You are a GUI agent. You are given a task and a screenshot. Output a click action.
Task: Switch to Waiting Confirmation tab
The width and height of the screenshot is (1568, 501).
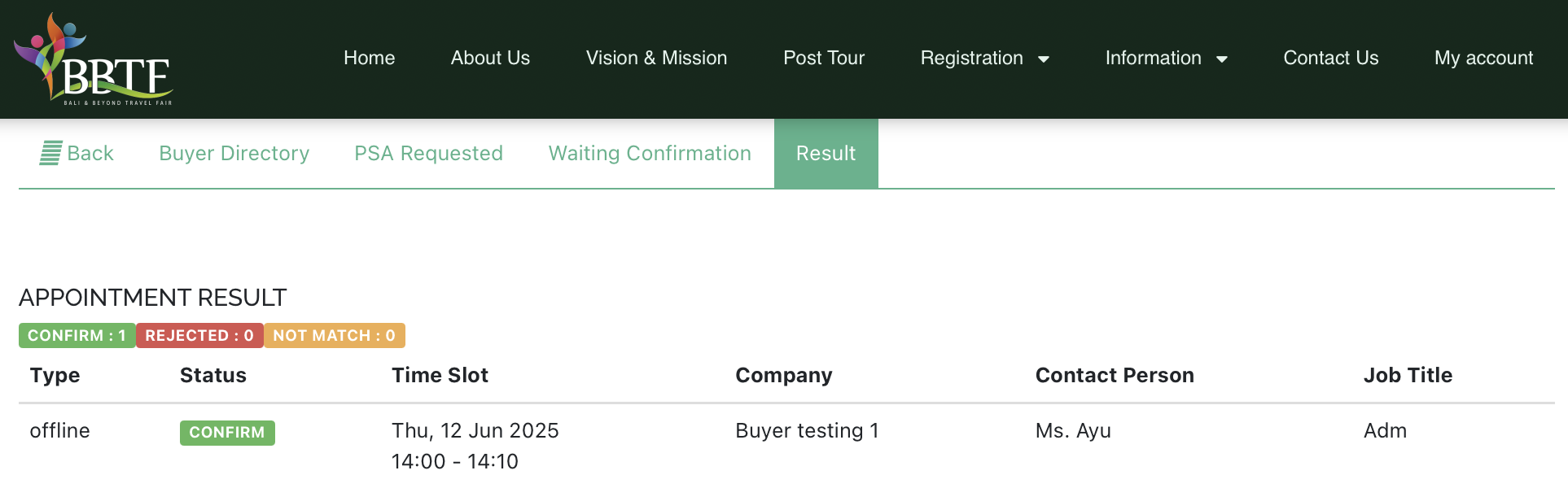[650, 153]
